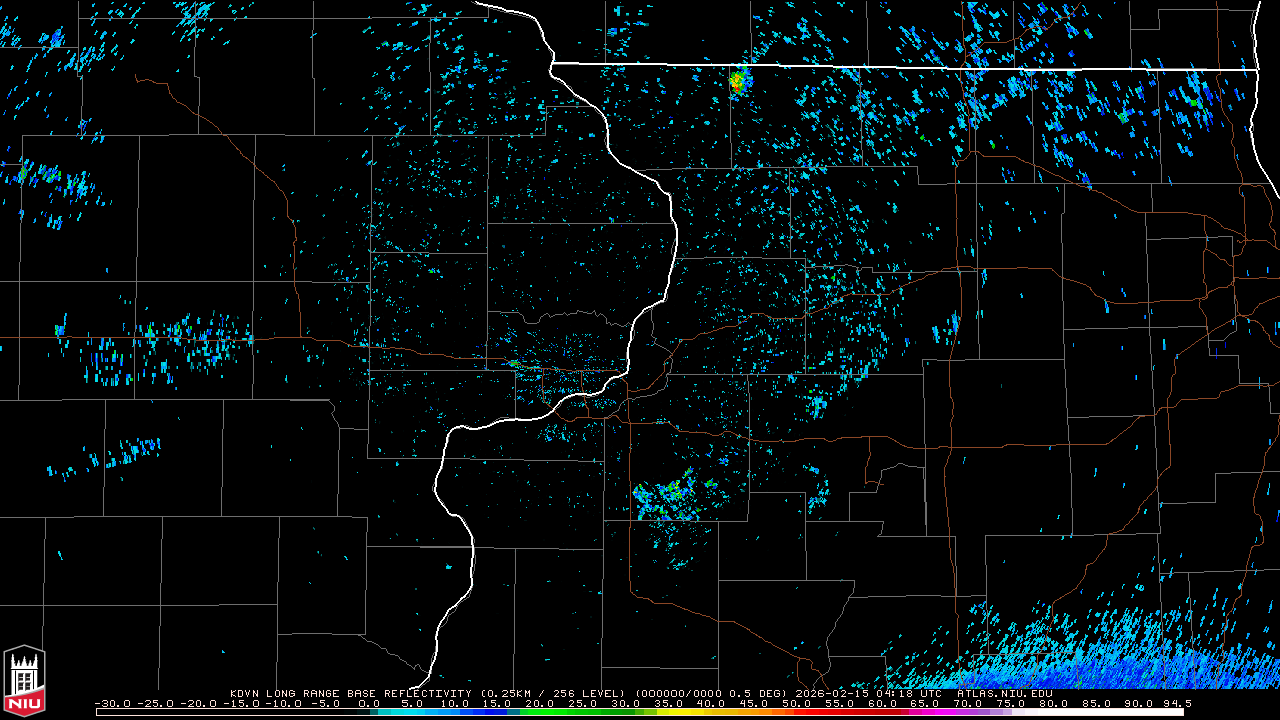Click the '0.0' scale label

(x=369, y=703)
